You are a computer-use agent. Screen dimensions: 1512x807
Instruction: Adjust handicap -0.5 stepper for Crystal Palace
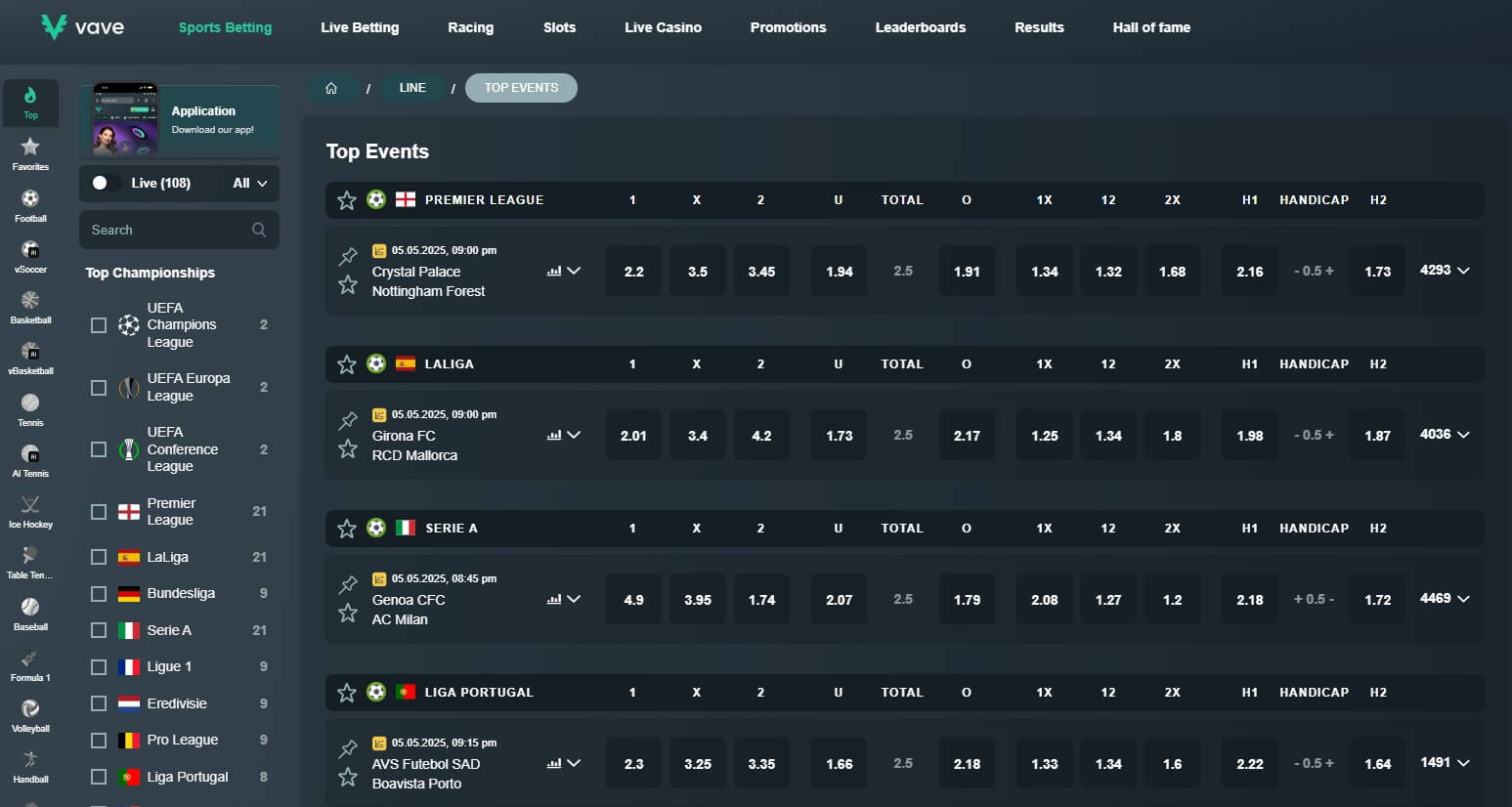1314,272
